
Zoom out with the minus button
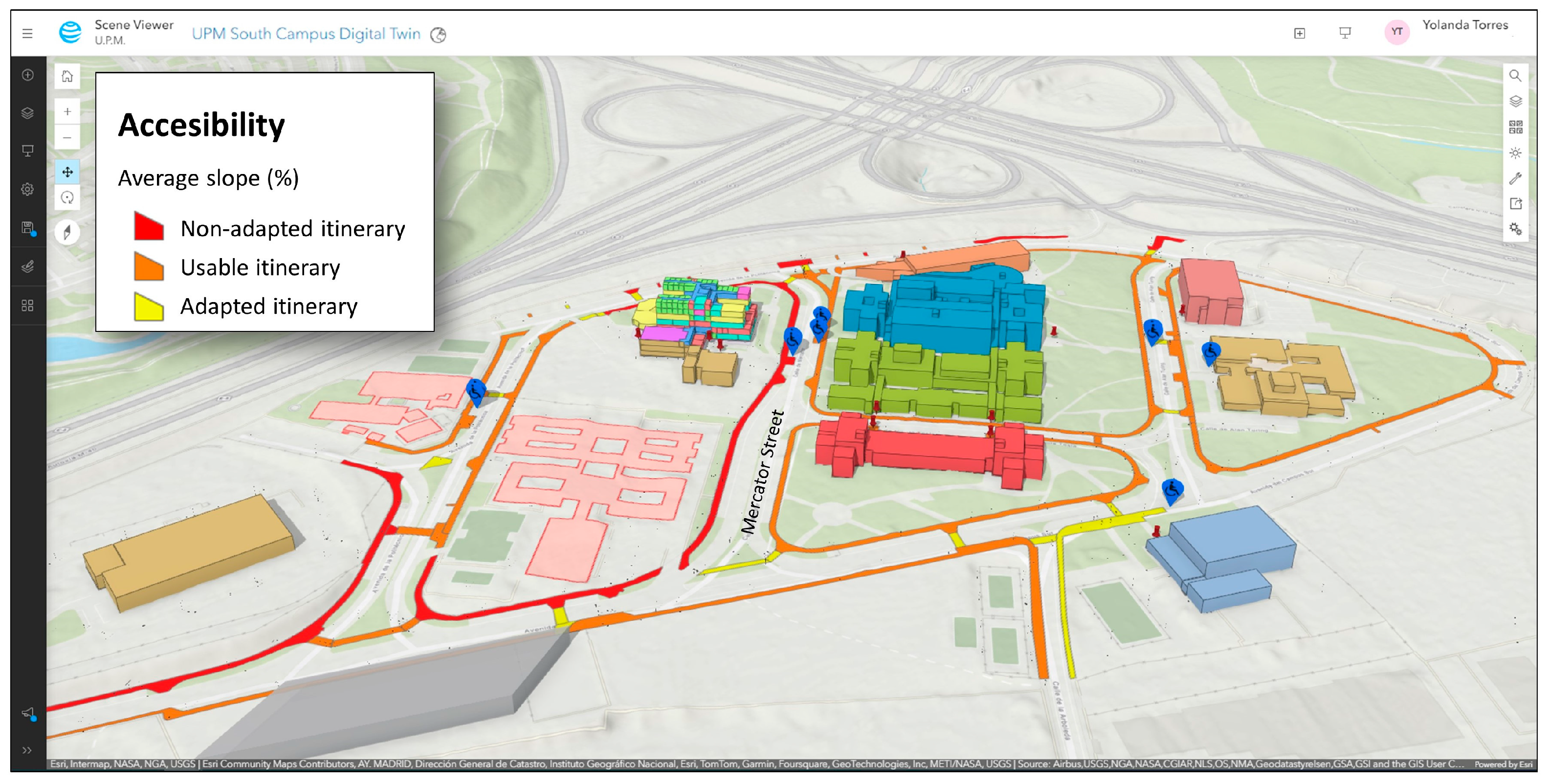[67, 137]
